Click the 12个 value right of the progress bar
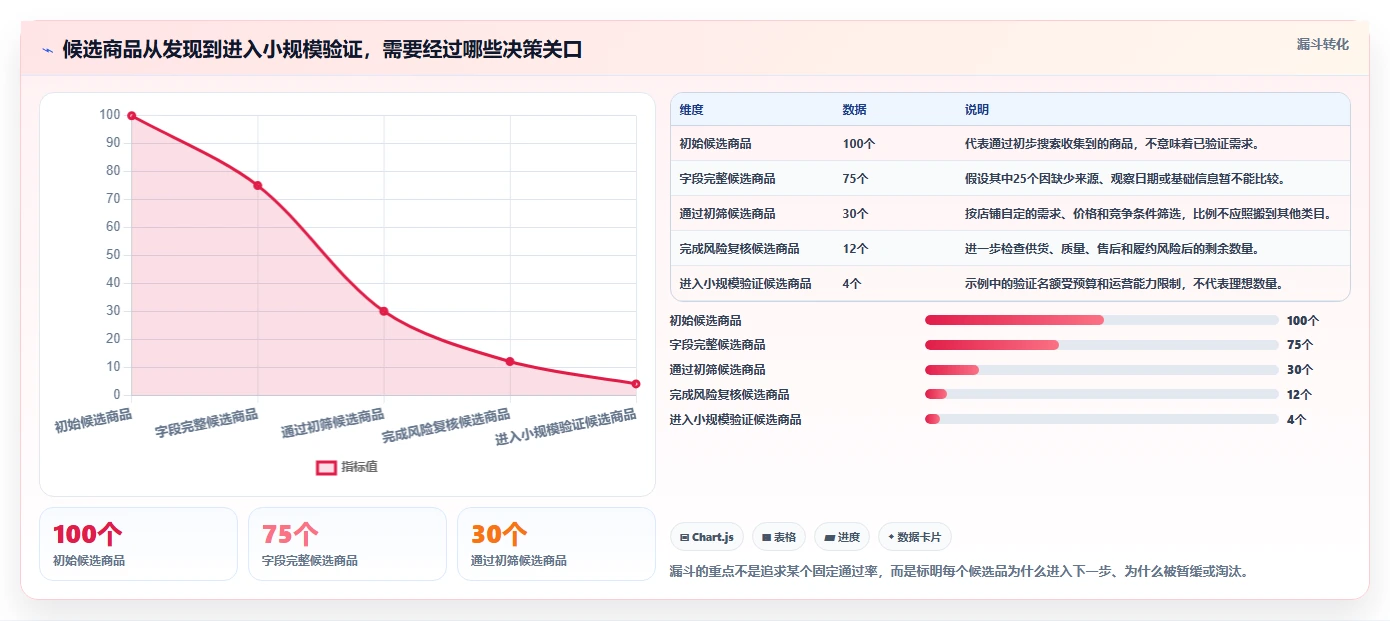This screenshot has height=621, width=1390. pyautogui.click(x=1300, y=395)
